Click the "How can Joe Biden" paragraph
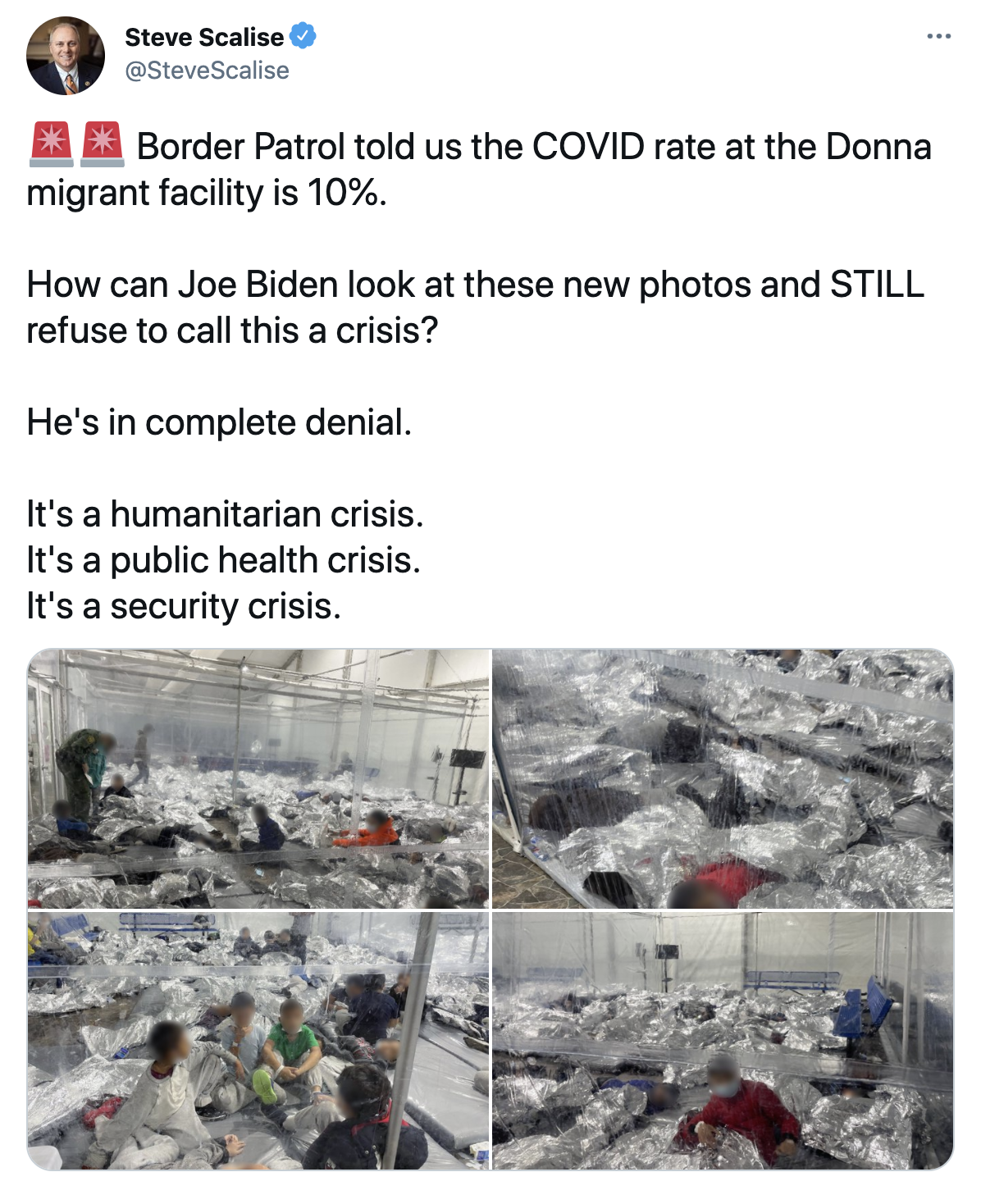This screenshot has width=981, height=1204. pyautogui.click(x=476, y=308)
